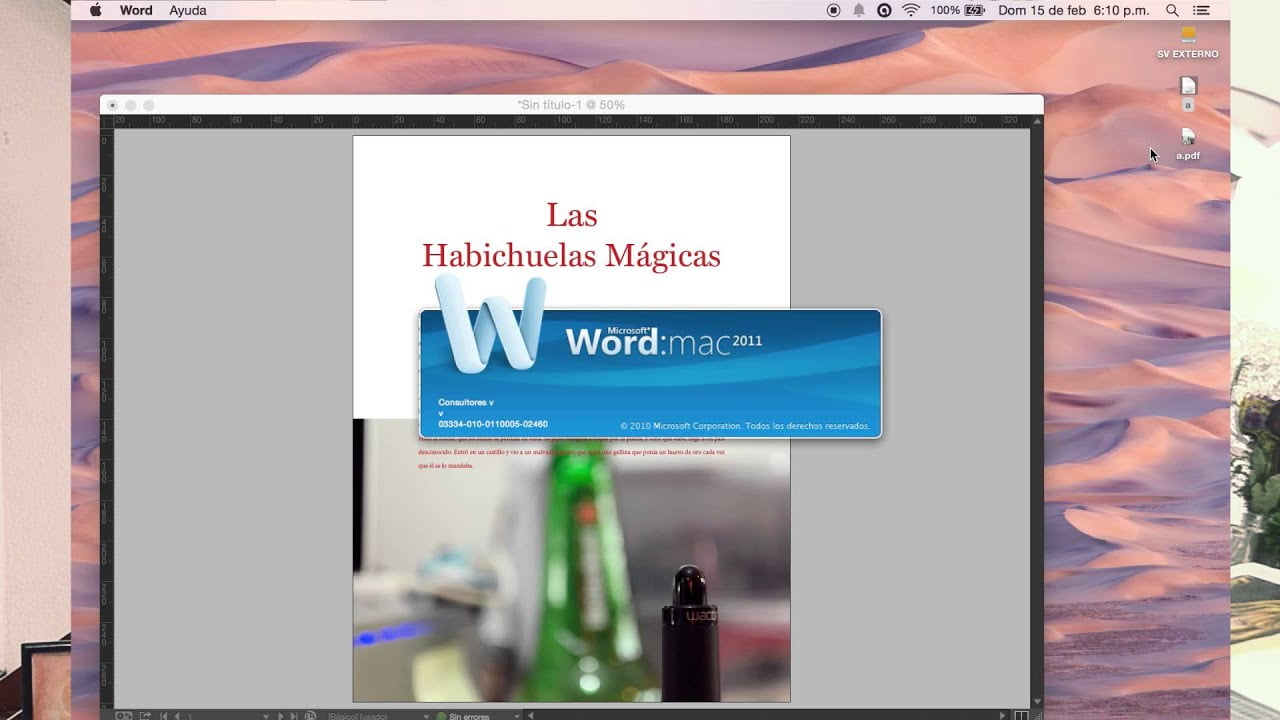
Task: Click the notification bell icon
Action: 859,10
